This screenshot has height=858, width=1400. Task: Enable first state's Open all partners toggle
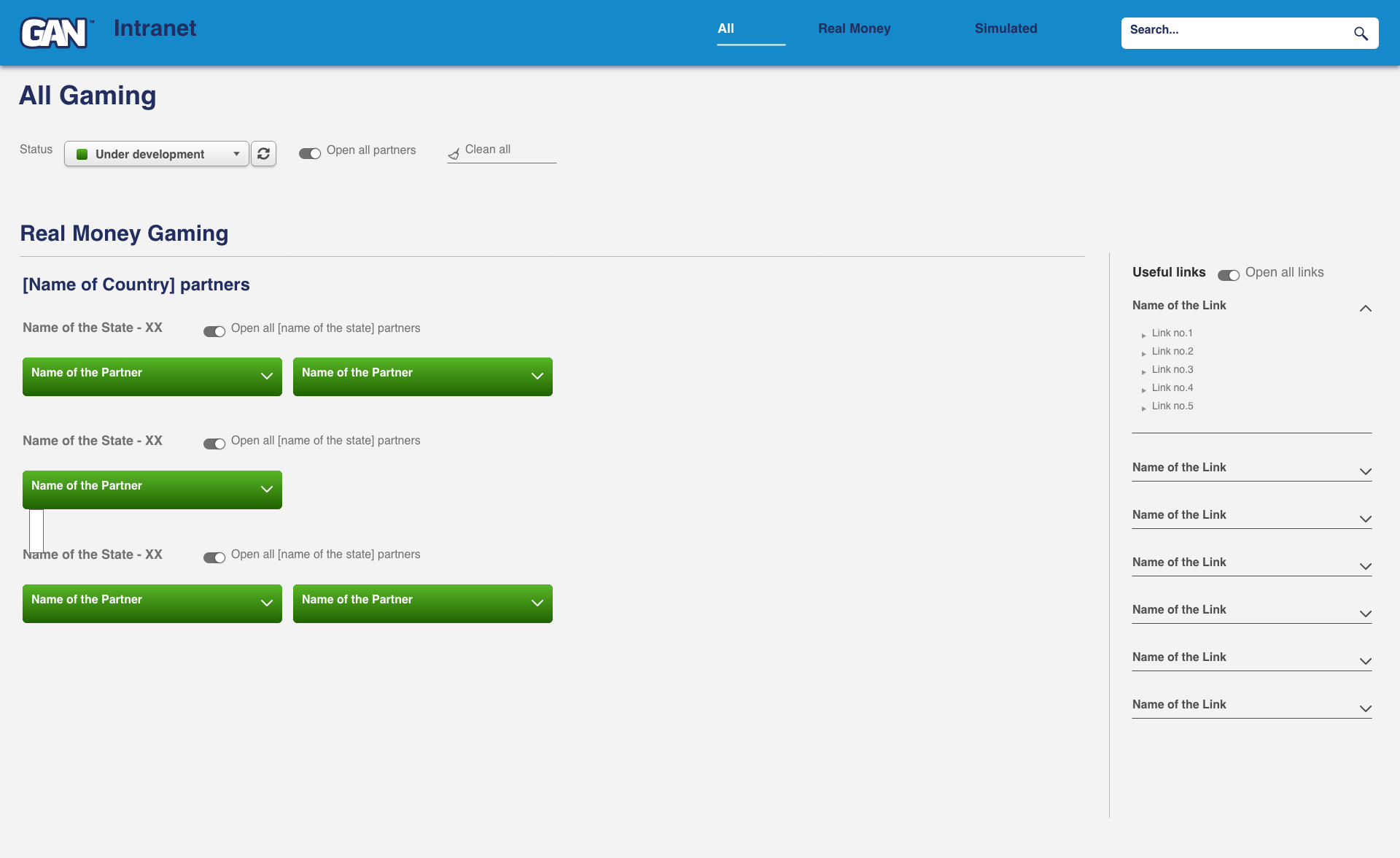[214, 331]
